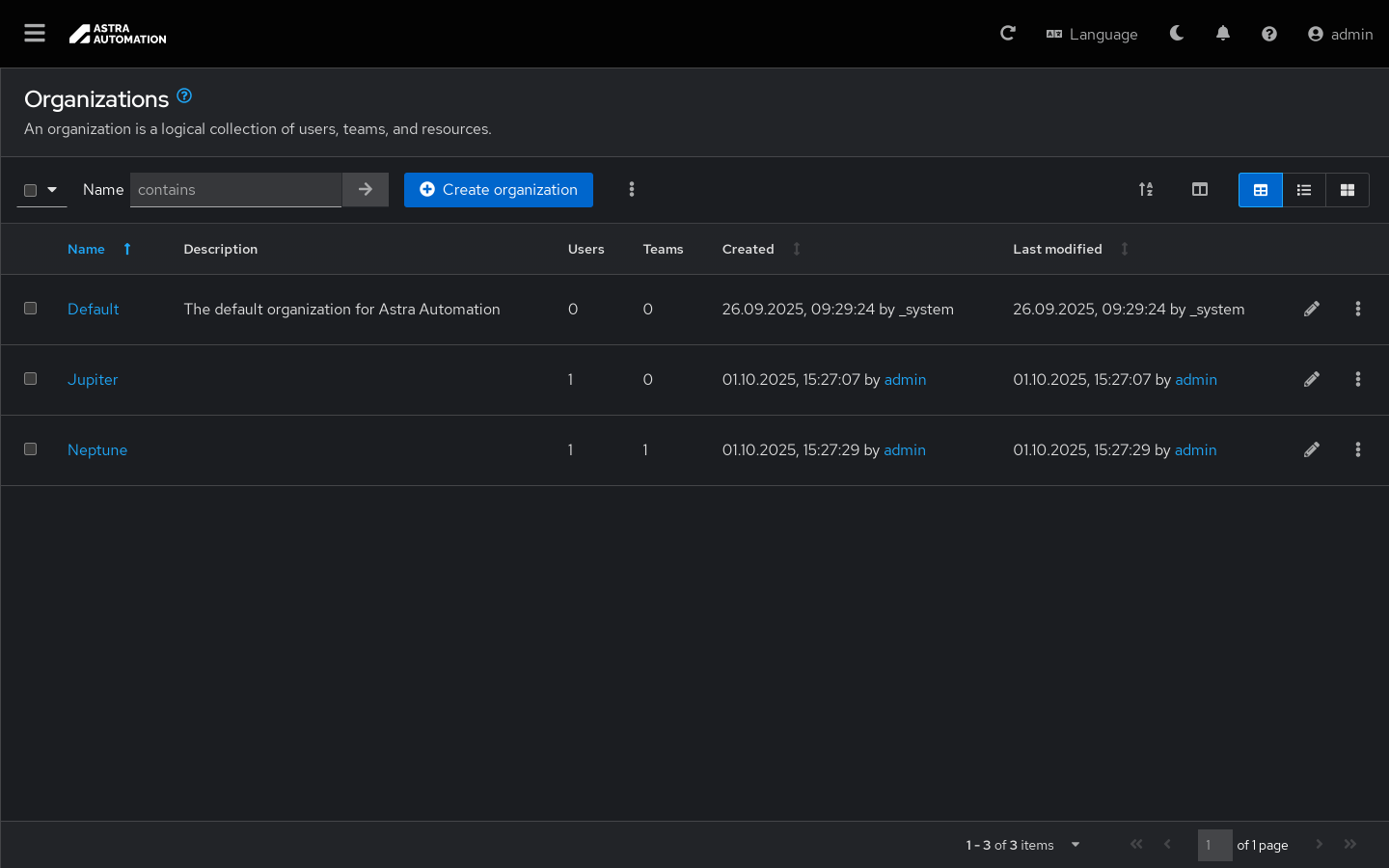
Task: Open Neptune row actions kebab menu
Action: pyautogui.click(x=1358, y=450)
